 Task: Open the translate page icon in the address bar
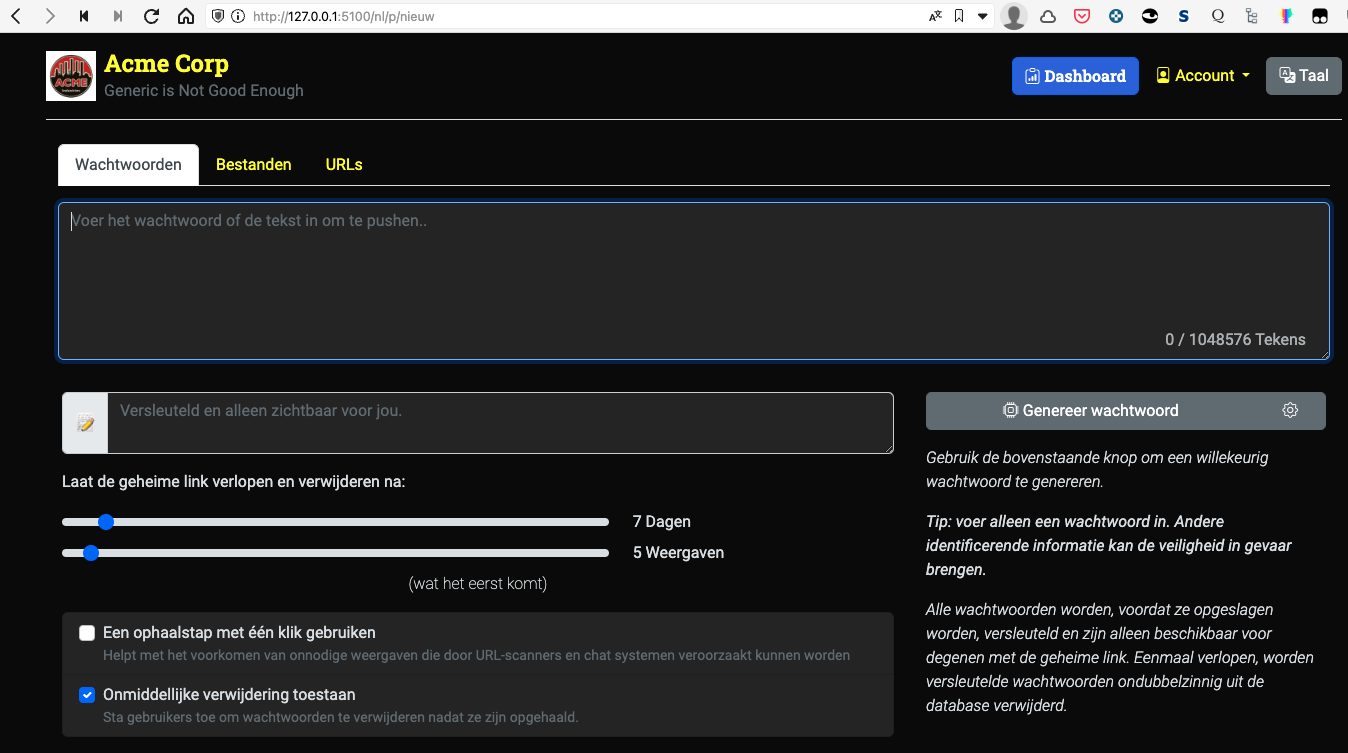(x=934, y=16)
